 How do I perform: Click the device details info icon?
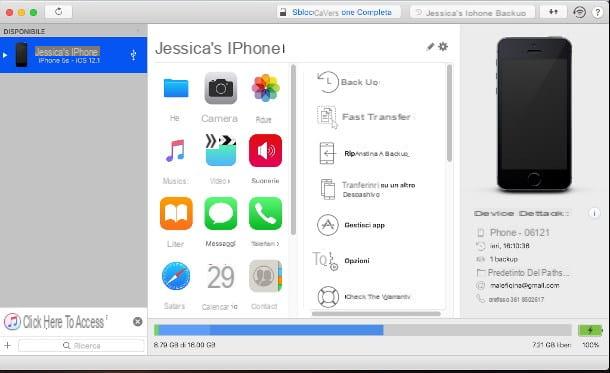tap(594, 213)
